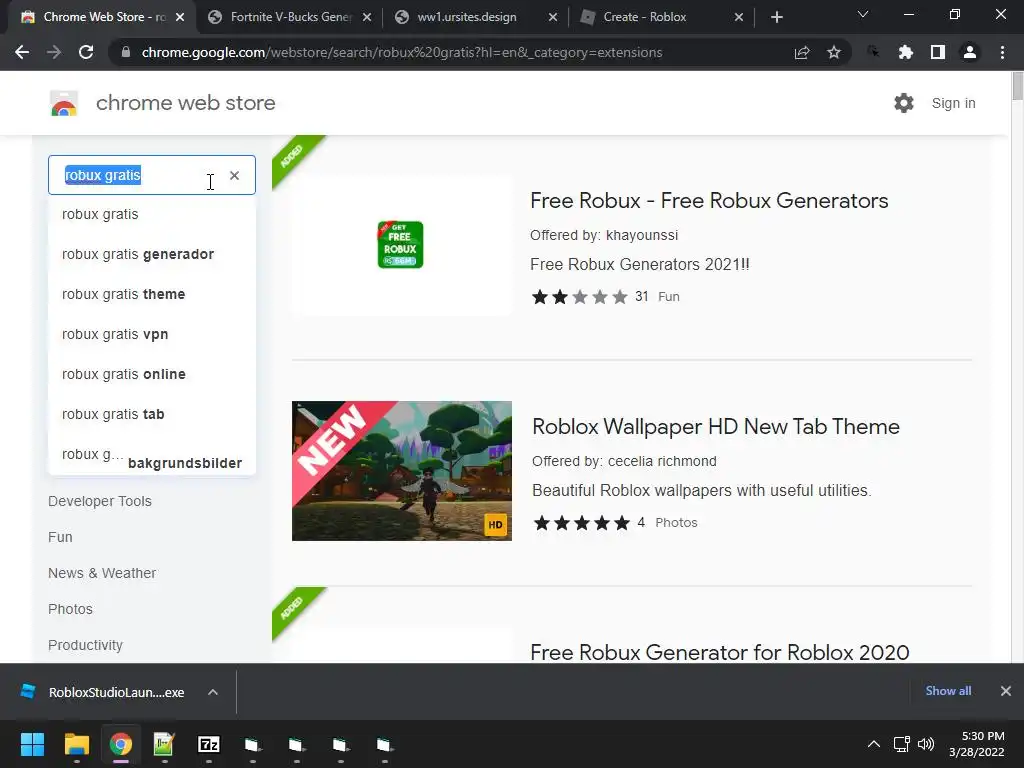Open the volume speaker tray icon
The image size is (1024, 768).
point(926,744)
